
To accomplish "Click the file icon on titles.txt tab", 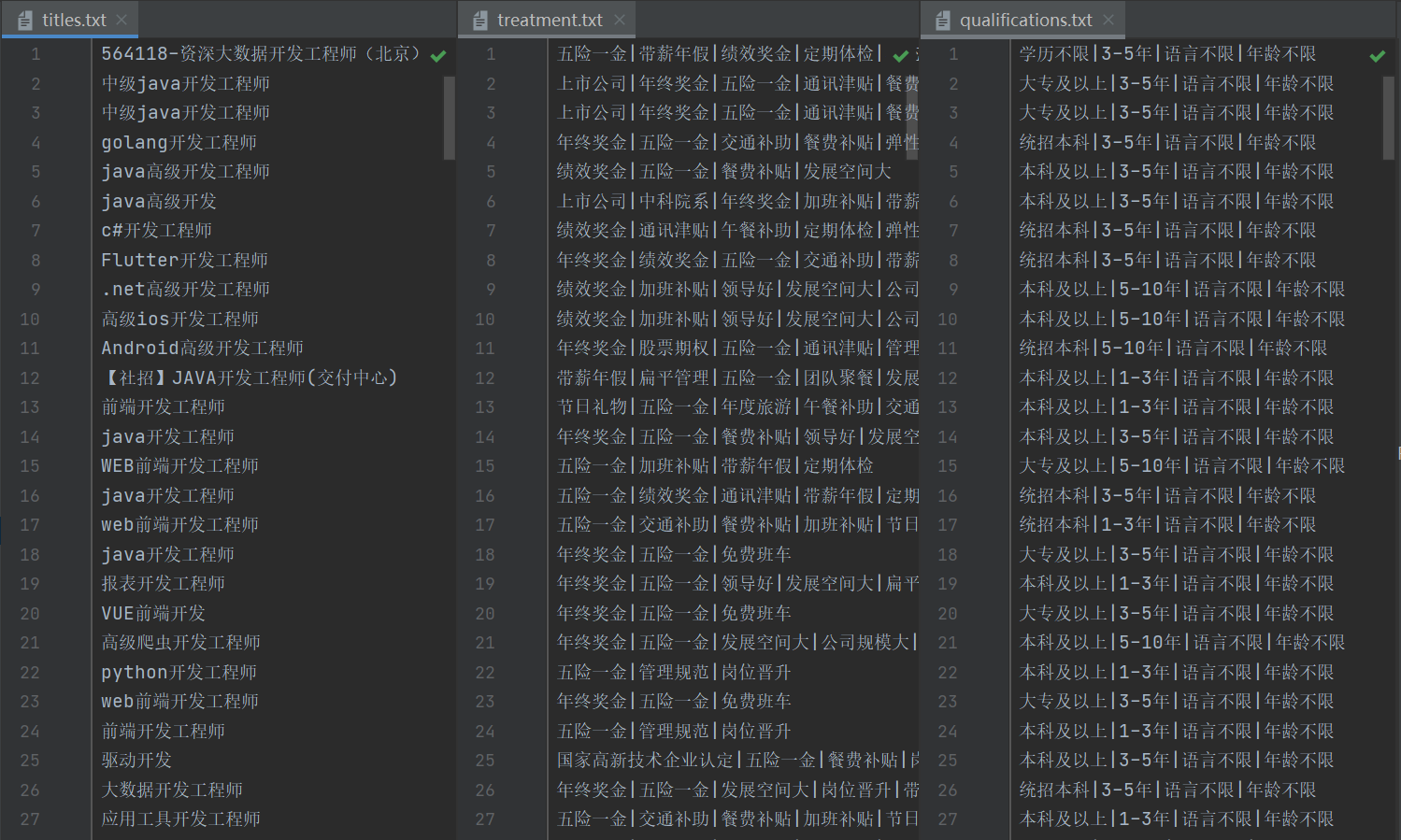I will (25, 20).
